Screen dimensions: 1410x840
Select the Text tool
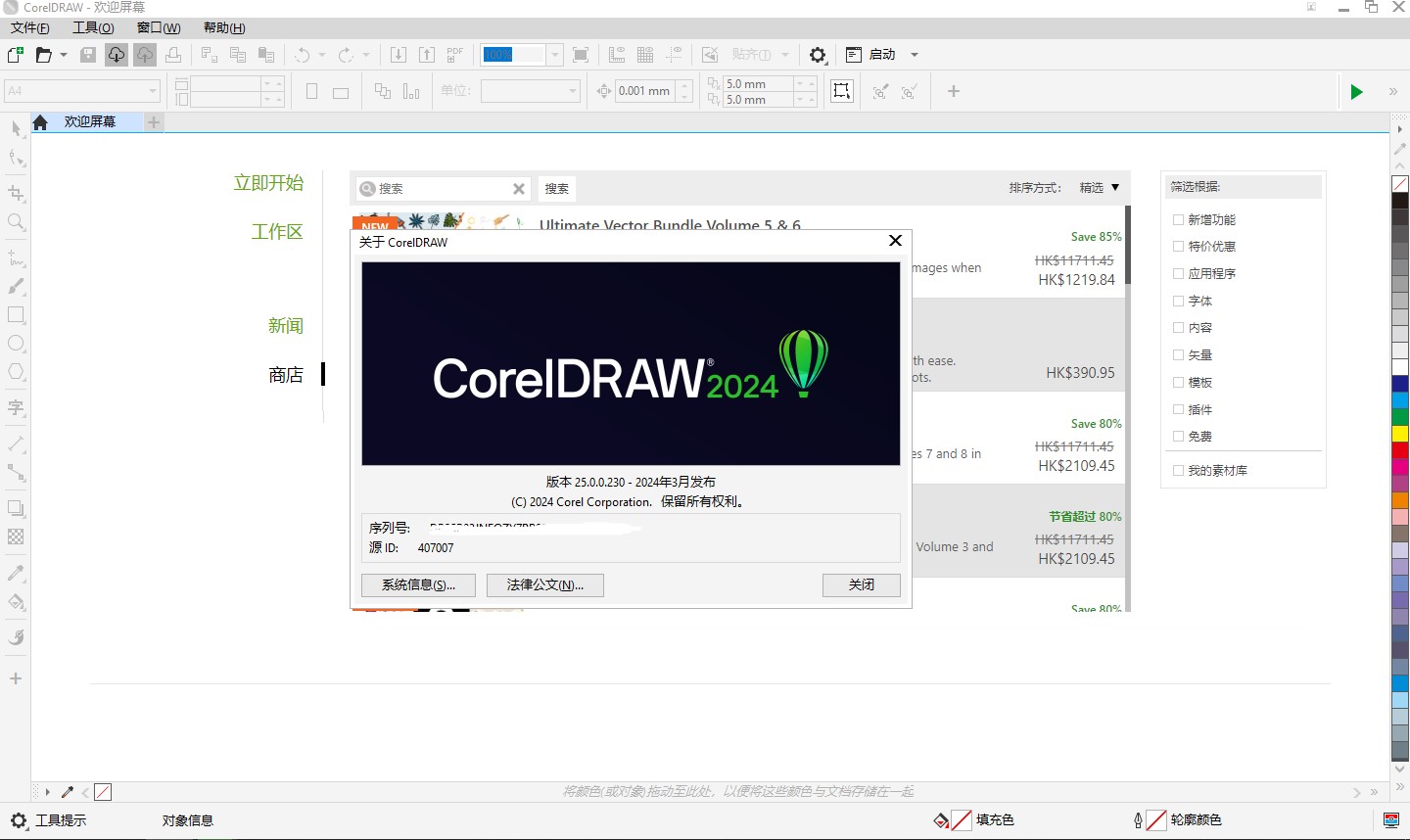[x=16, y=407]
